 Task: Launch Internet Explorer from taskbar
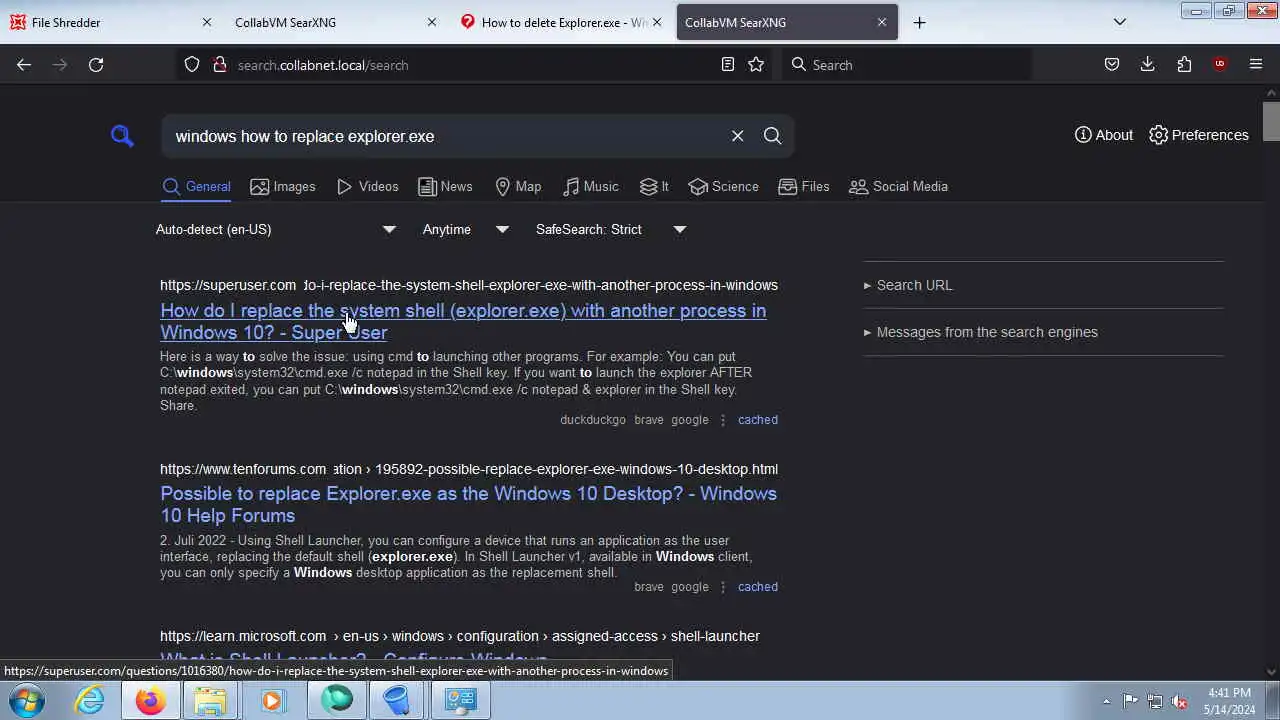(90, 701)
